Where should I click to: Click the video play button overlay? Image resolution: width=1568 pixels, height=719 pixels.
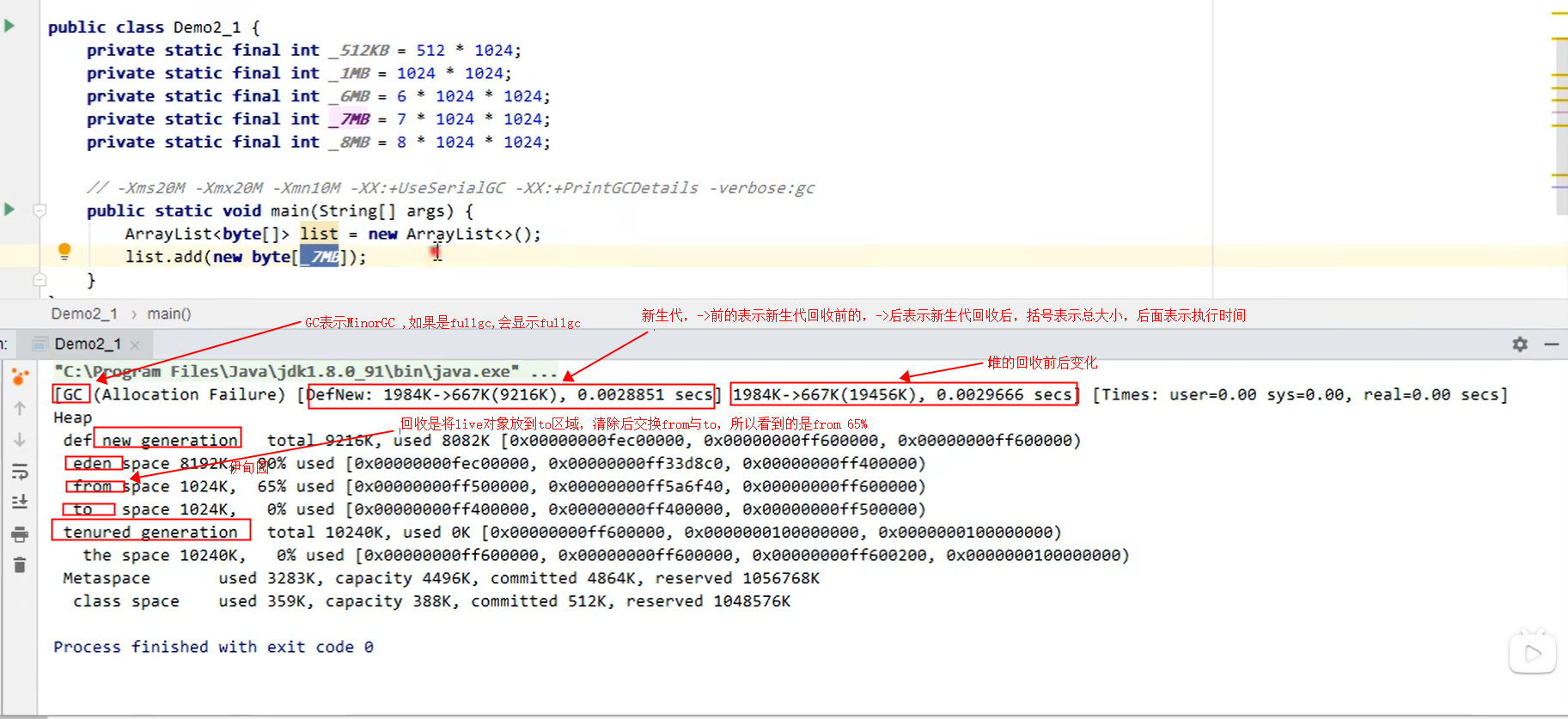point(1532,654)
